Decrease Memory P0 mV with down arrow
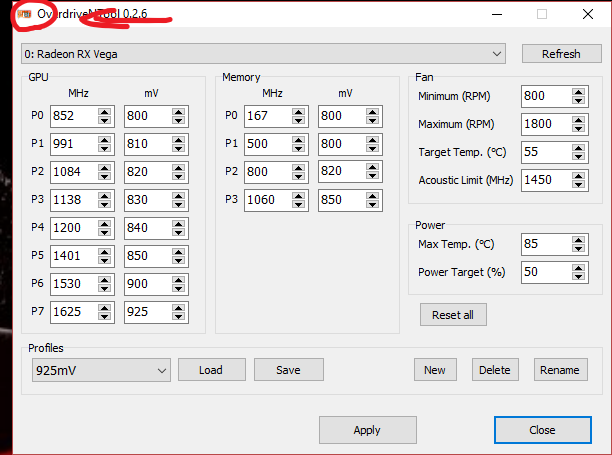 point(372,121)
